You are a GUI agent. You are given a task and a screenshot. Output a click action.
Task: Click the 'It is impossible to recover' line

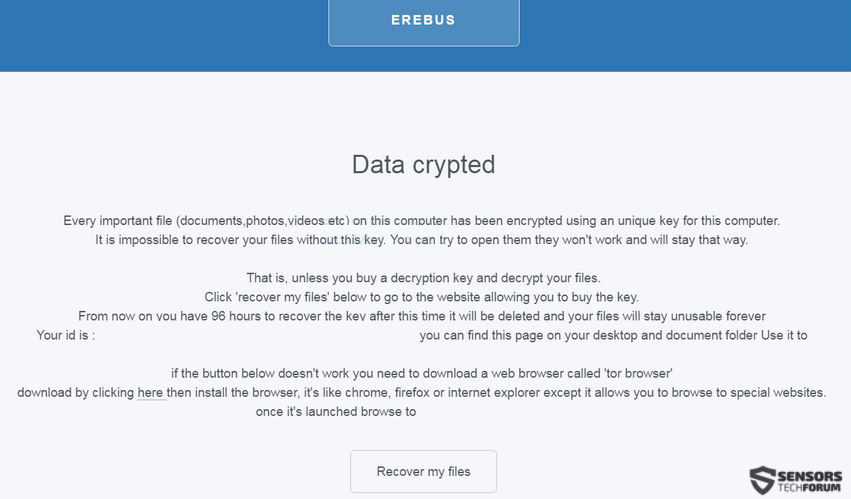[421, 240]
